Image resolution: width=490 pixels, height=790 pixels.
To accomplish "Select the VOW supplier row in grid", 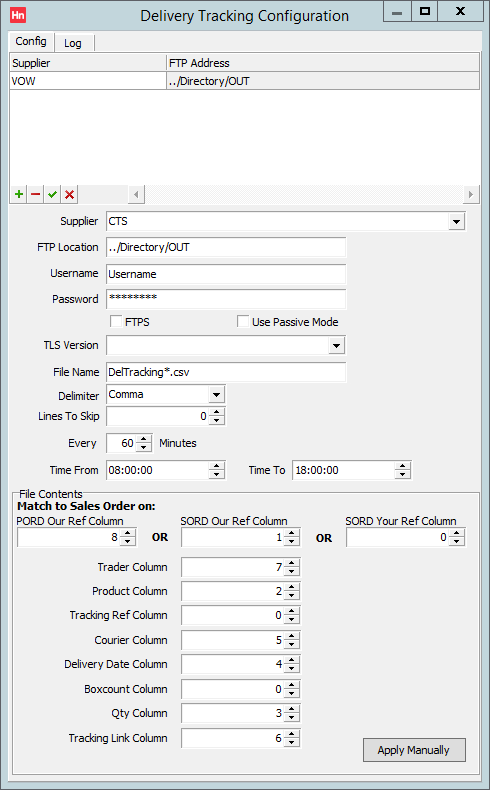I will click(x=244, y=81).
